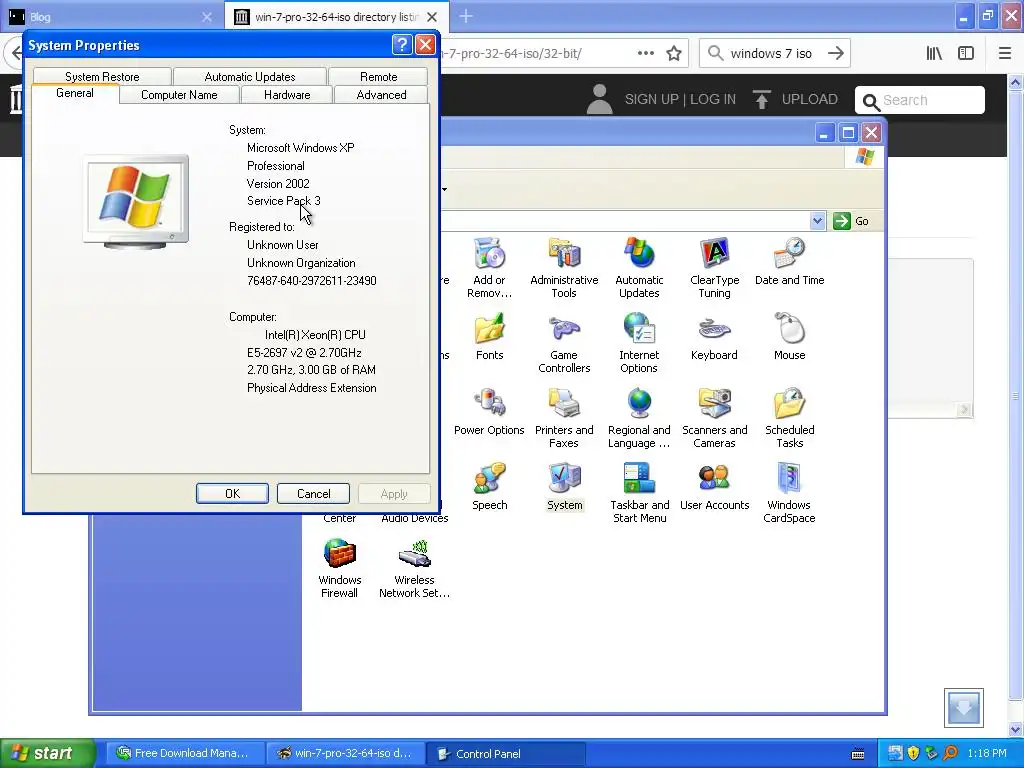The width and height of the screenshot is (1024, 768).
Task: Open browser Library icon
Action: coord(934,54)
